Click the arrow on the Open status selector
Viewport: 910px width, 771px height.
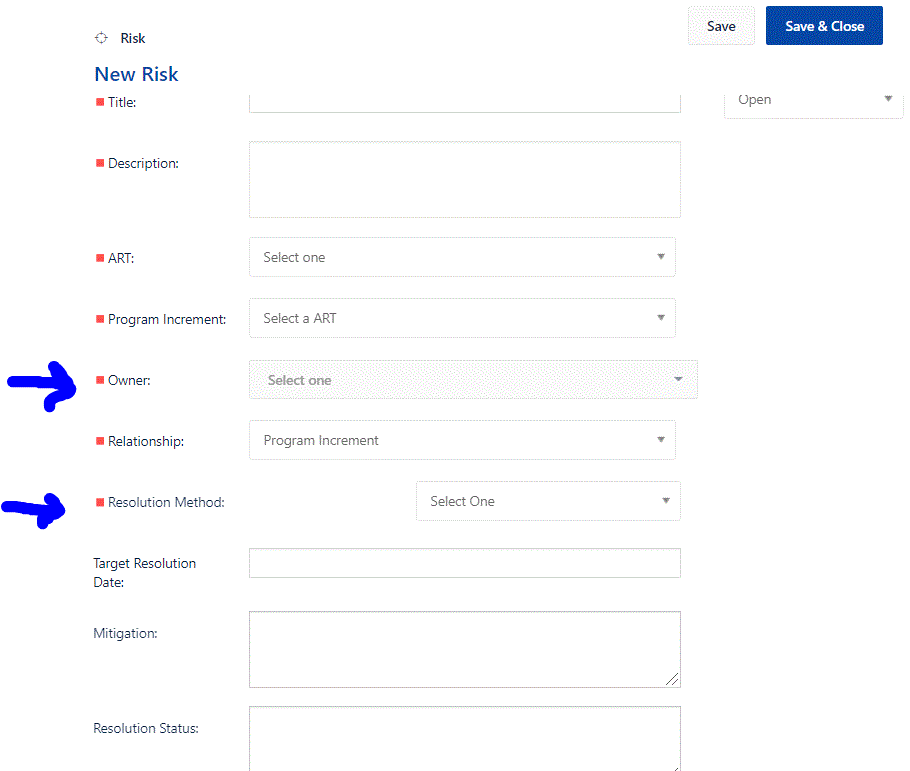click(887, 98)
